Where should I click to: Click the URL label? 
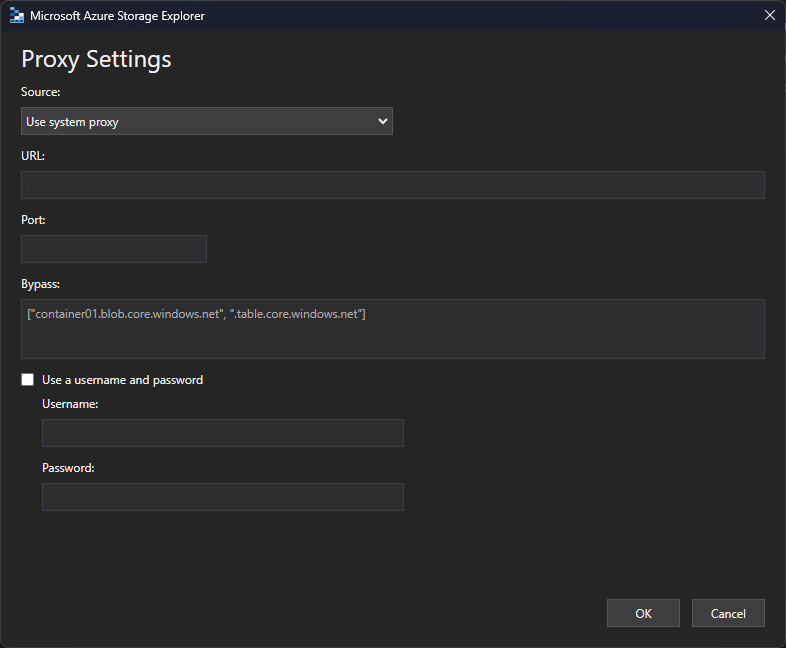point(33,156)
